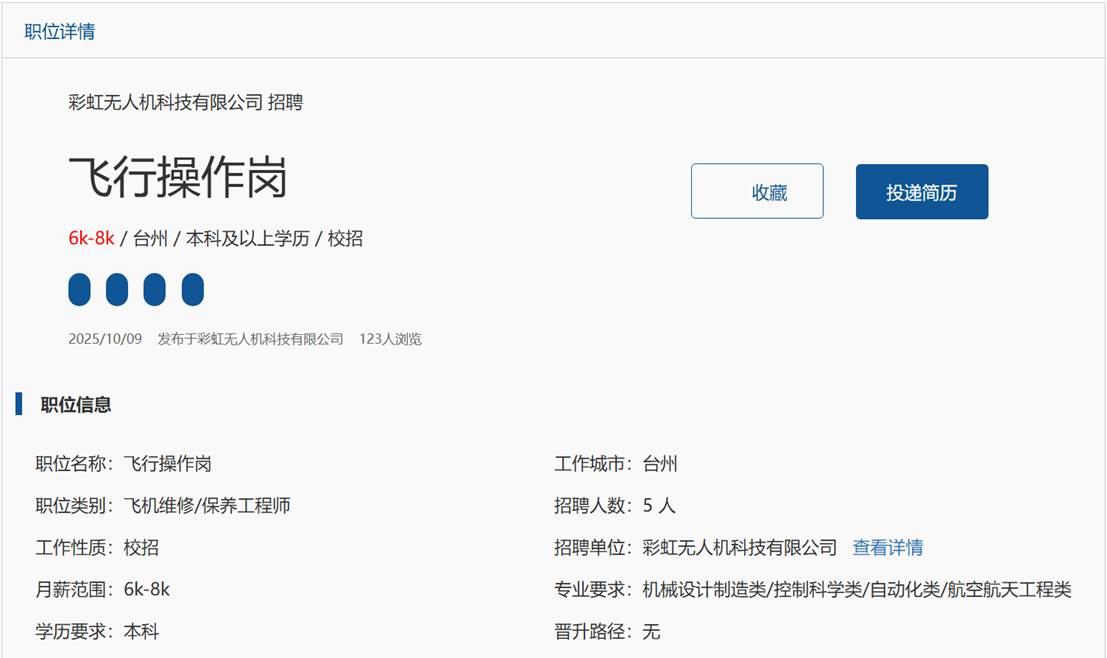1107x658 pixels.
Task: Click the 职位信息 section header
Action: (x=76, y=405)
